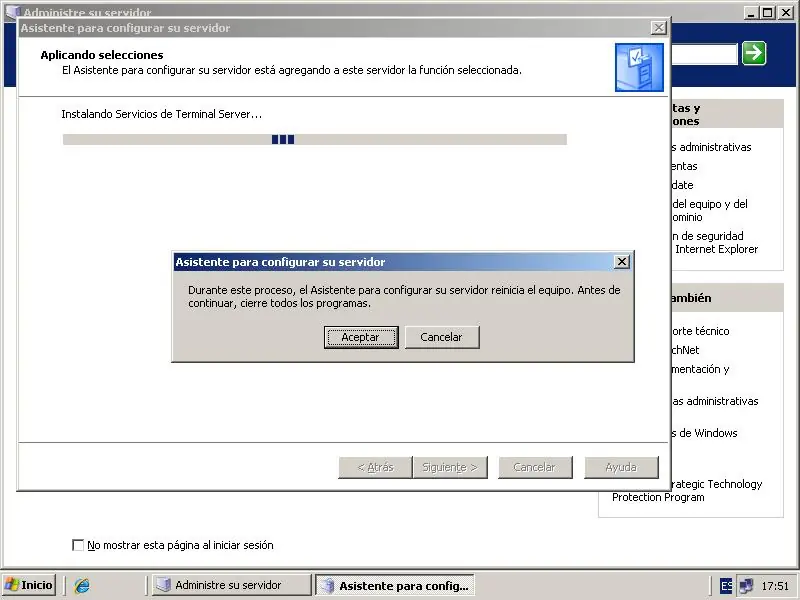This screenshot has height=600, width=800.
Task: Click the Ayuda button in the wizard
Action: [x=621, y=467]
